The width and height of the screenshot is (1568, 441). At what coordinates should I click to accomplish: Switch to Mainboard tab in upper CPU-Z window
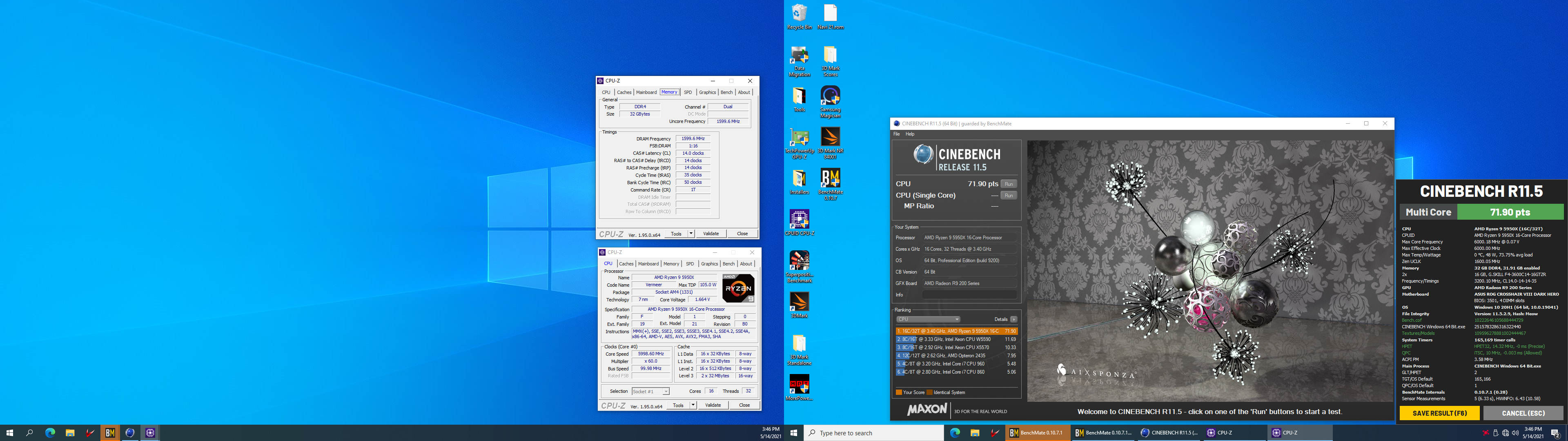click(x=646, y=92)
